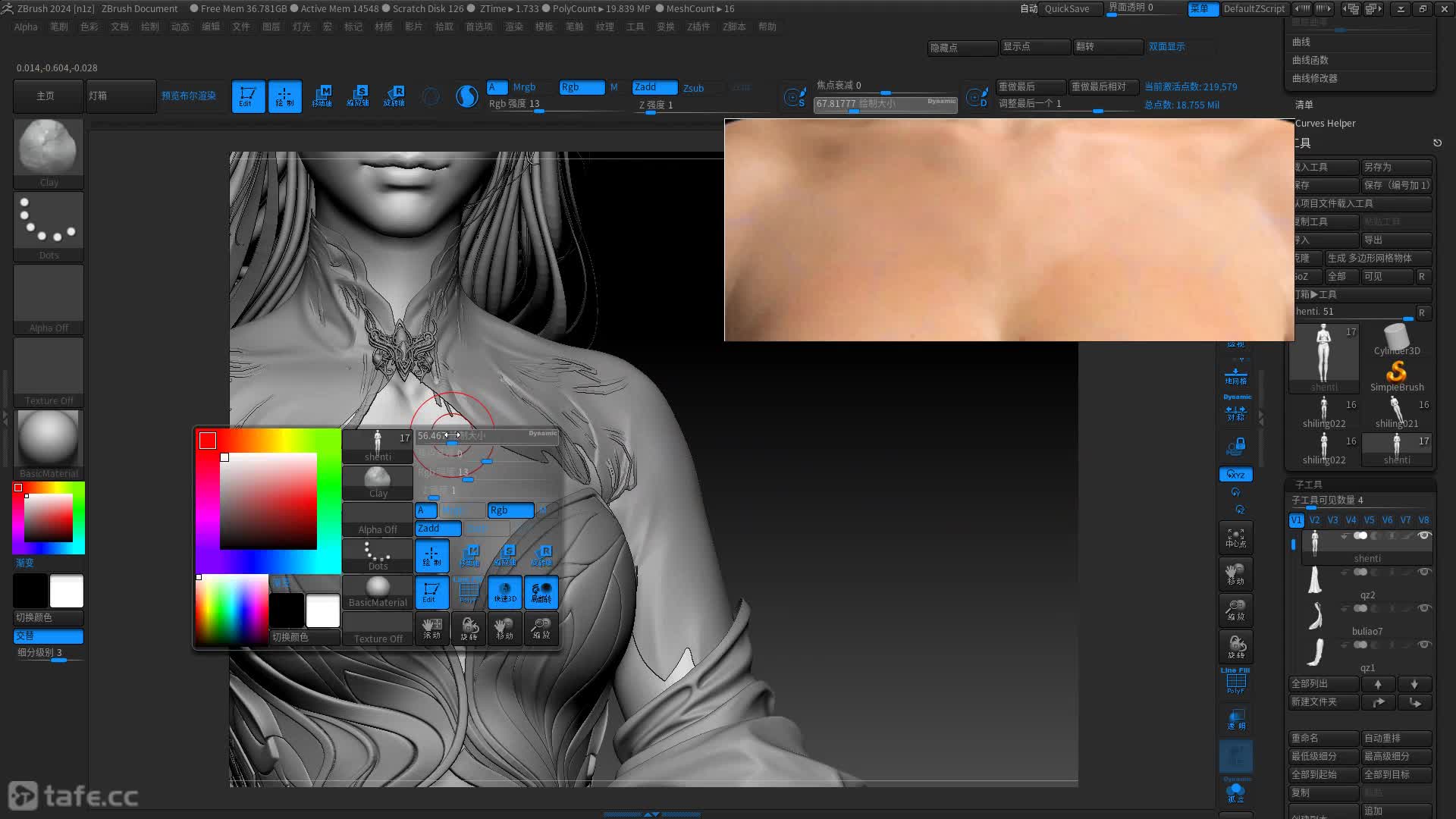Click the 缩放 zoom icon in popup palette
Image resolution: width=1456 pixels, height=819 pixels.
541,629
